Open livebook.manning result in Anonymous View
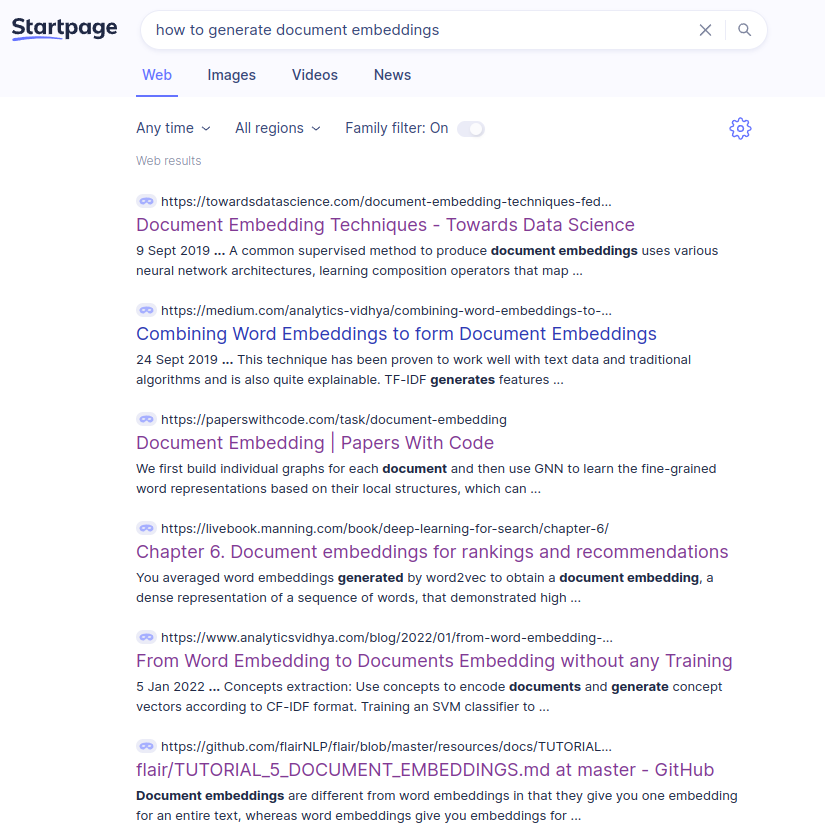 coord(146,528)
